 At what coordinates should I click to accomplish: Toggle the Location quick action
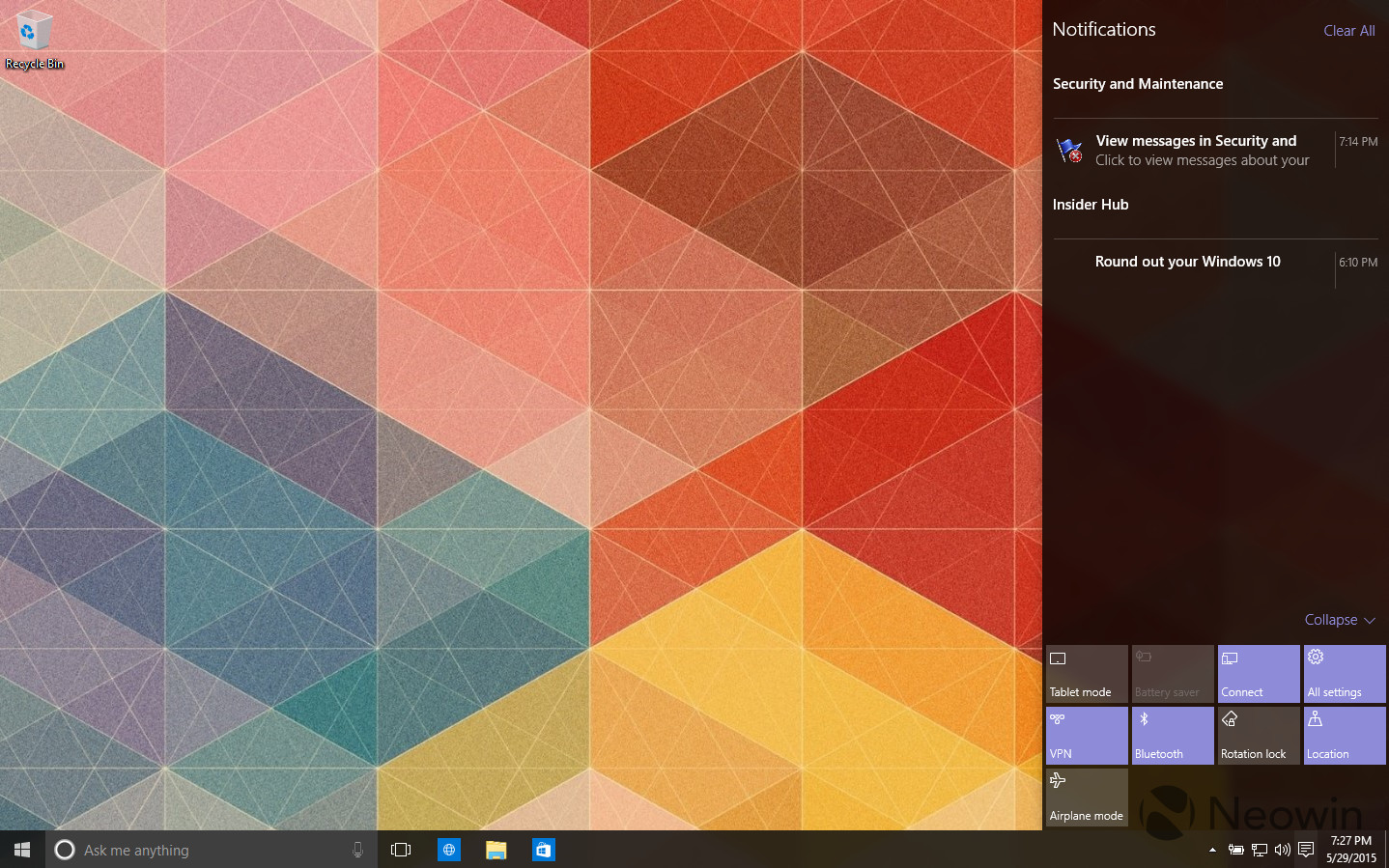pos(1345,736)
